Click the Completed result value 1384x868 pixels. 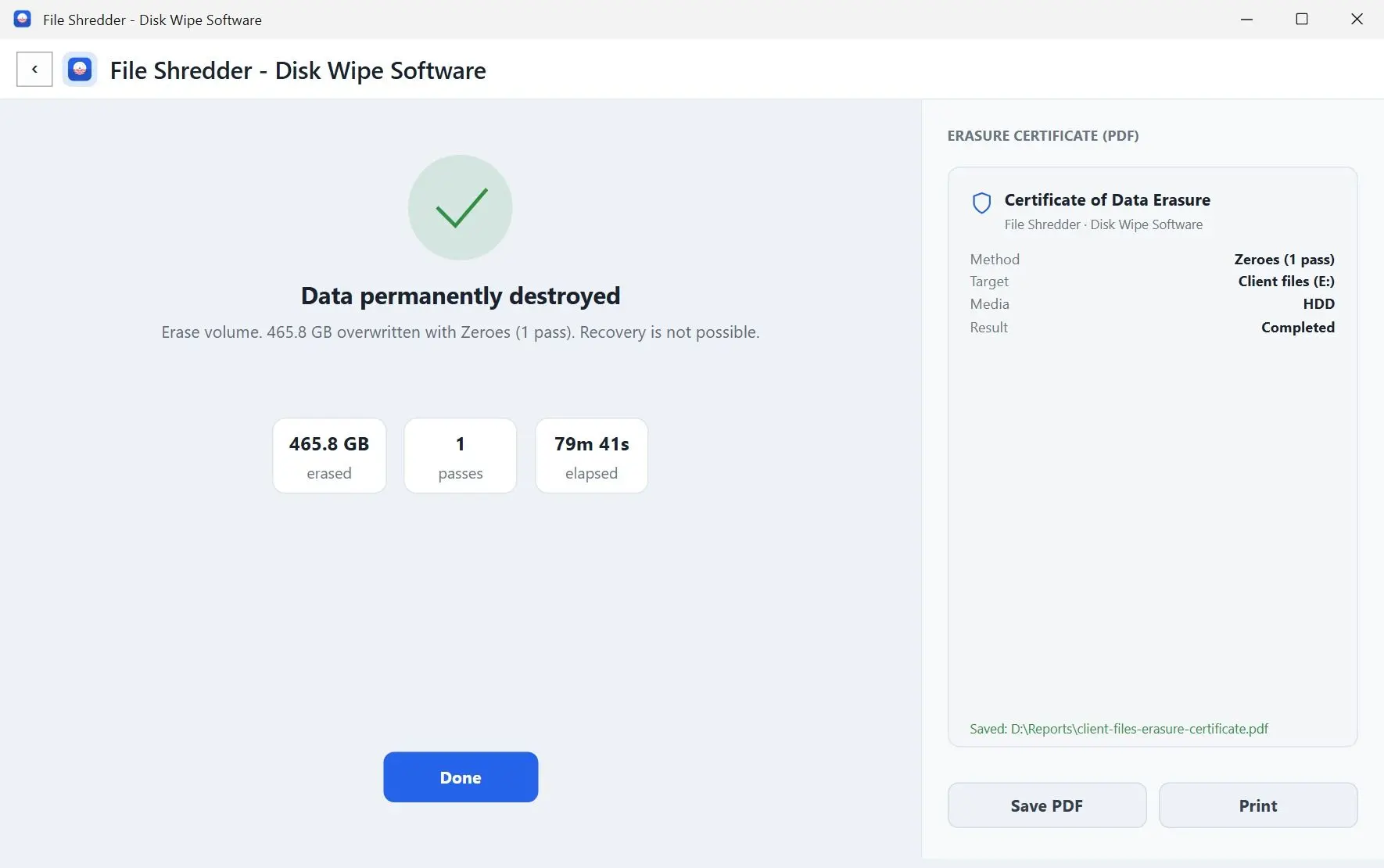(x=1298, y=328)
